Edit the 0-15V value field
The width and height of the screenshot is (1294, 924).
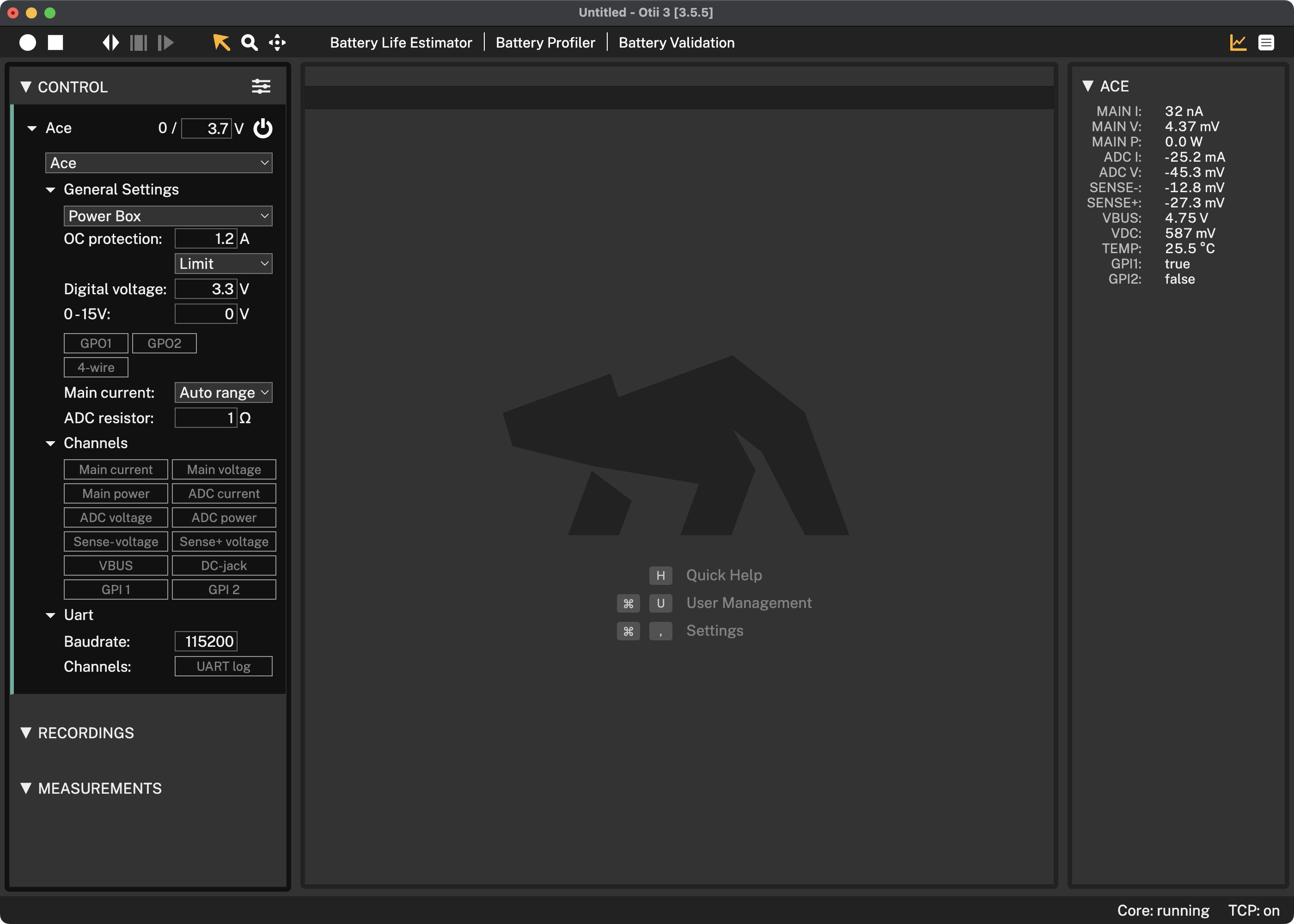point(206,314)
